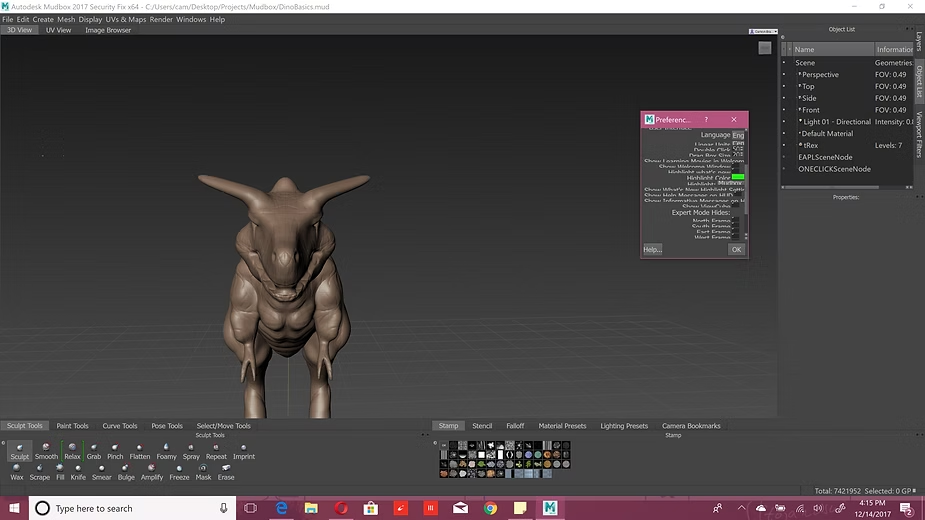925x520 pixels.
Task: Click the Help... button in Preferences
Action: point(652,250)
